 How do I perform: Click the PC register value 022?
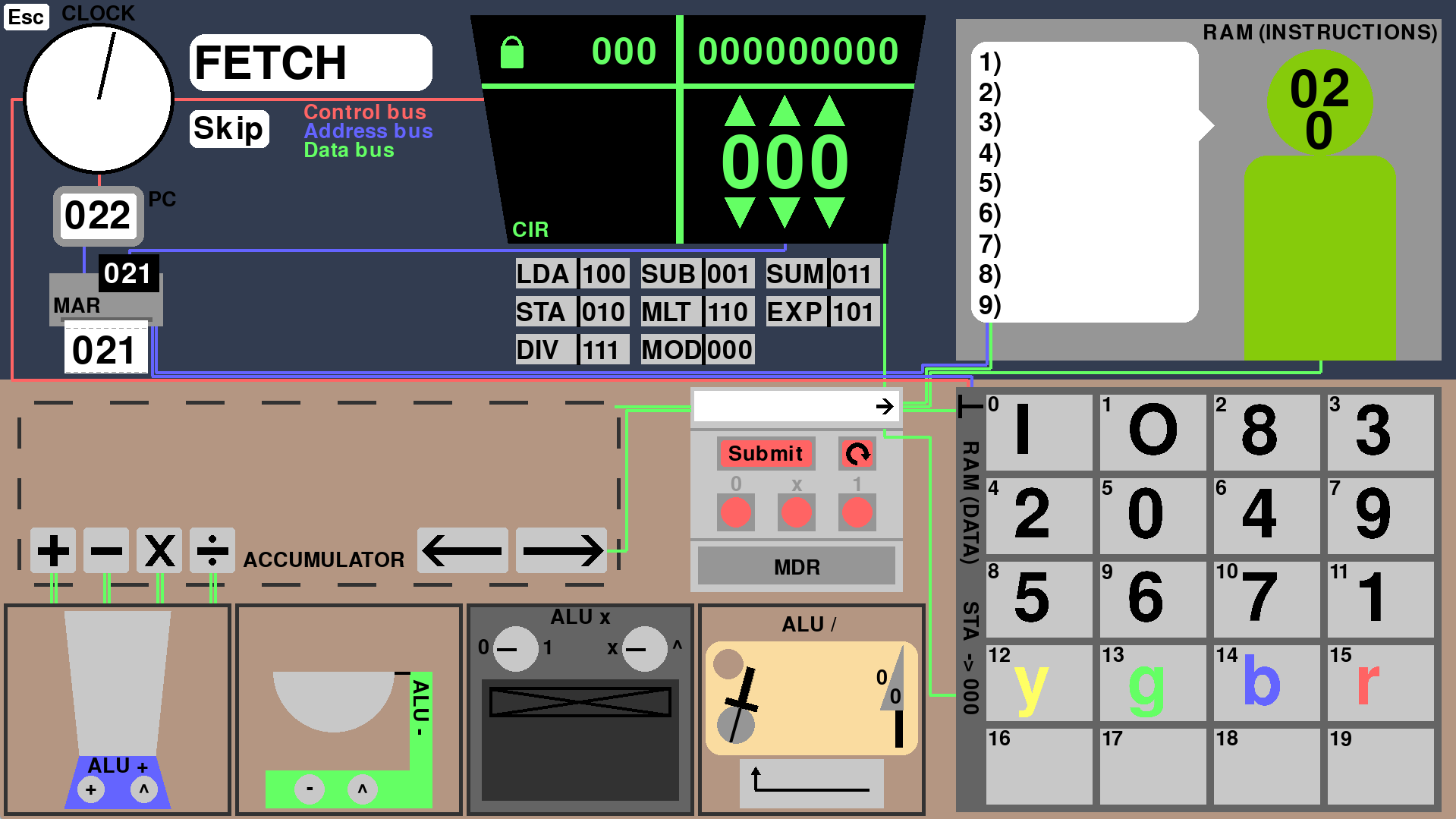coord(98,216)
